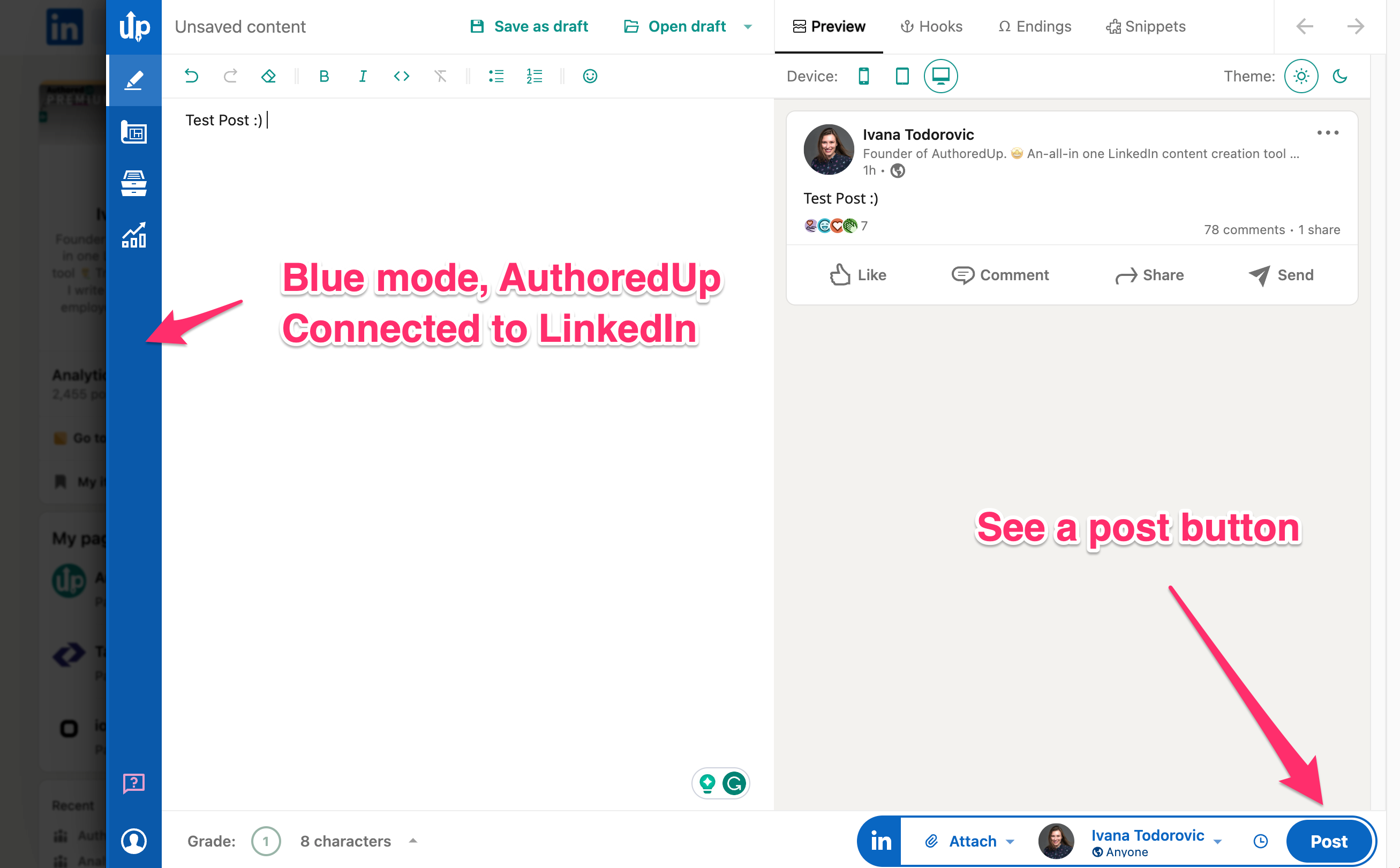1400x868 pixels.
Task: Select mobile device preview toggle
Action: click(x=862, y=76)
